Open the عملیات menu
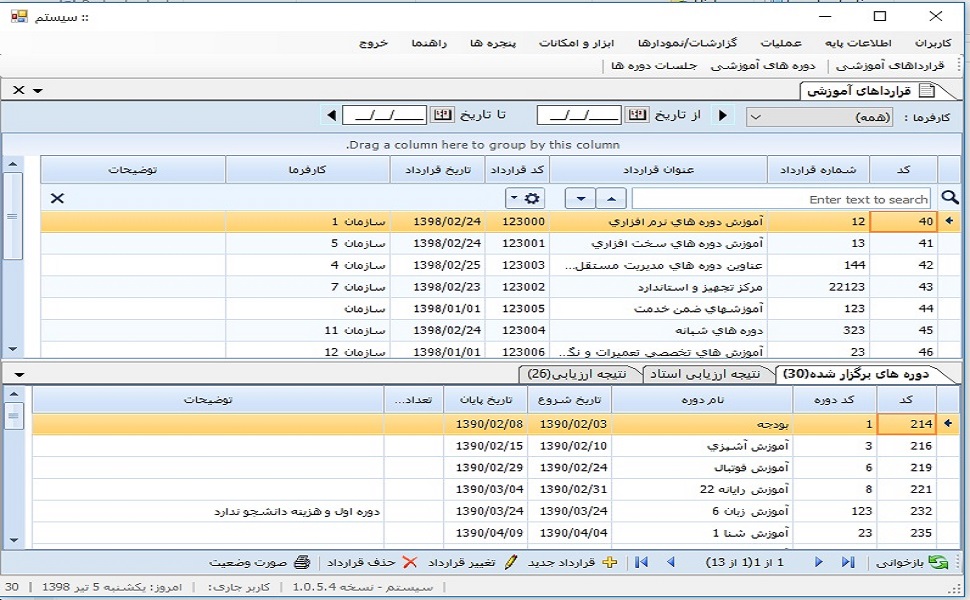Image resolution: width=970 pixels, height=600 pixels. click(781, 43)
